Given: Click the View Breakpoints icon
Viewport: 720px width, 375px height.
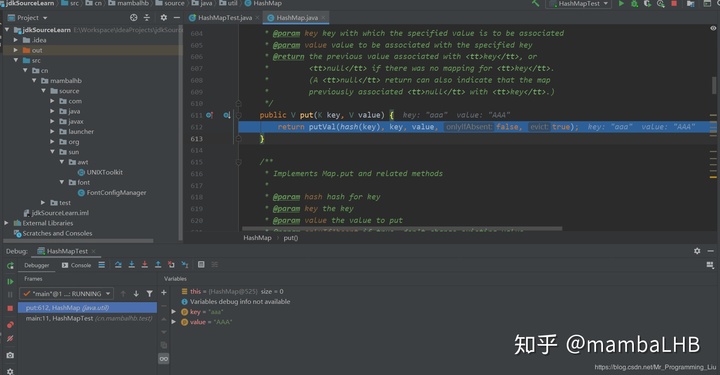Looking at the screenshot, I should [x=10, y=325].
